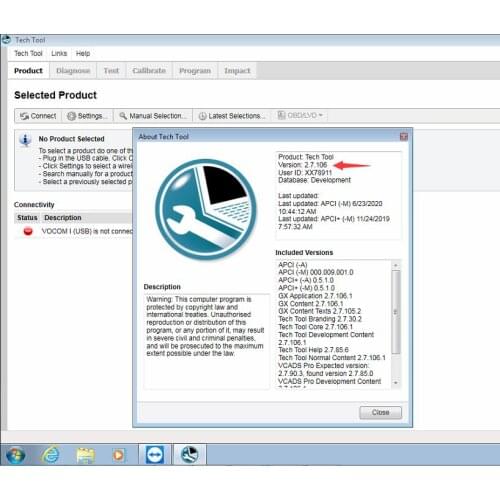The image size is (500, 500).
Task: Select the VOCOM I (USB) connectivity row
Action: coord(73,231)
